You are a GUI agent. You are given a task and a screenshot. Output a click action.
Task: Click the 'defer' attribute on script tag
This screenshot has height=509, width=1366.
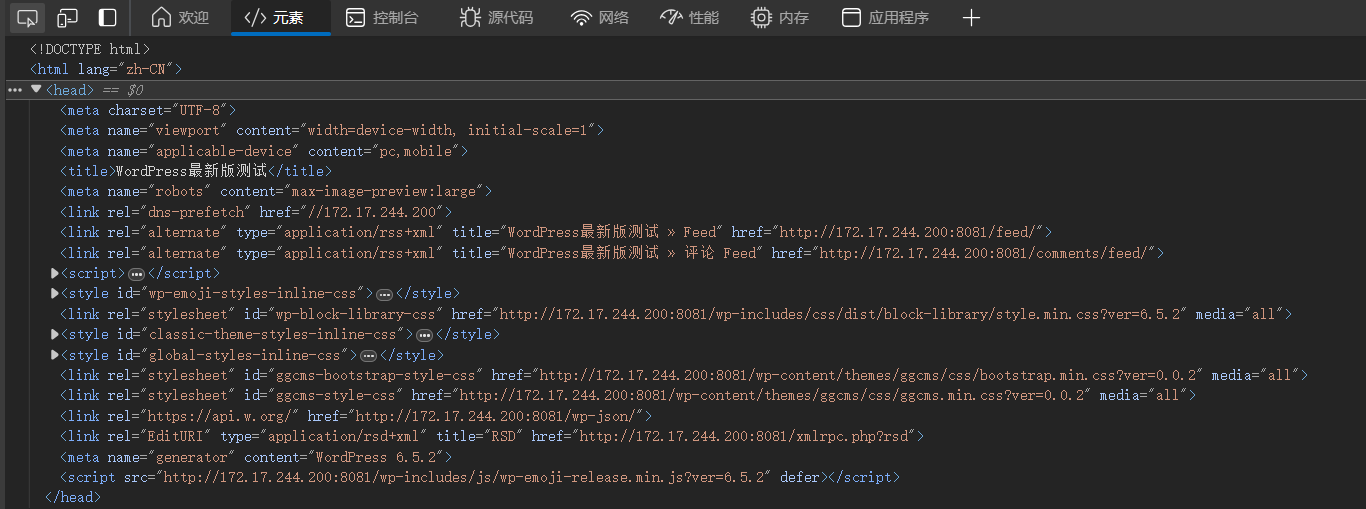pyautogui.click(x=800, y=477)
